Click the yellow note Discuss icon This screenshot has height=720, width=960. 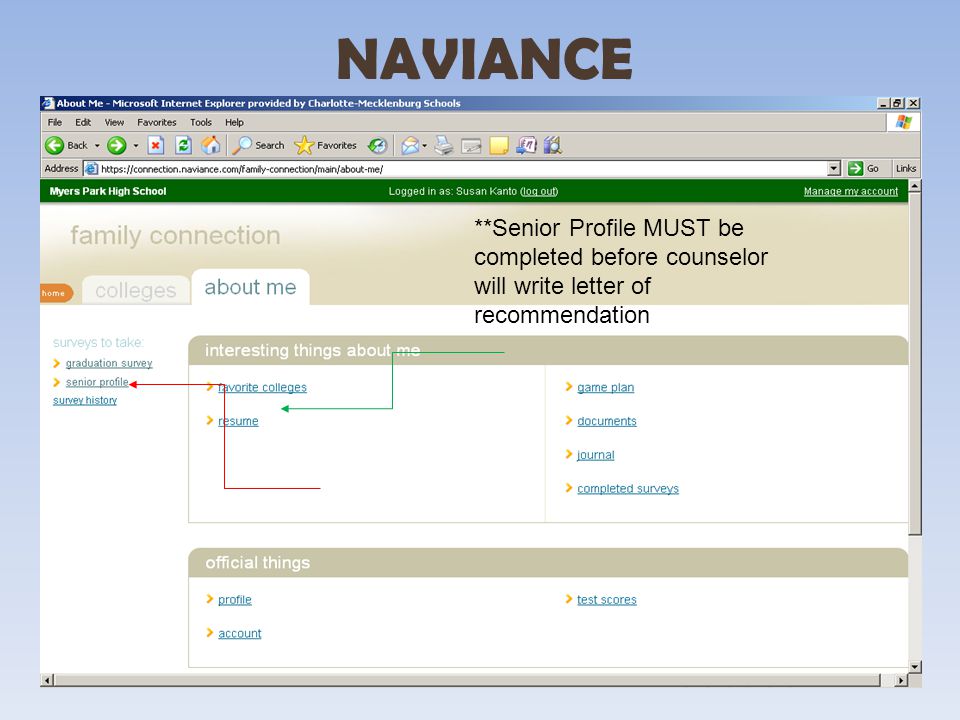(x=498, y=146)
